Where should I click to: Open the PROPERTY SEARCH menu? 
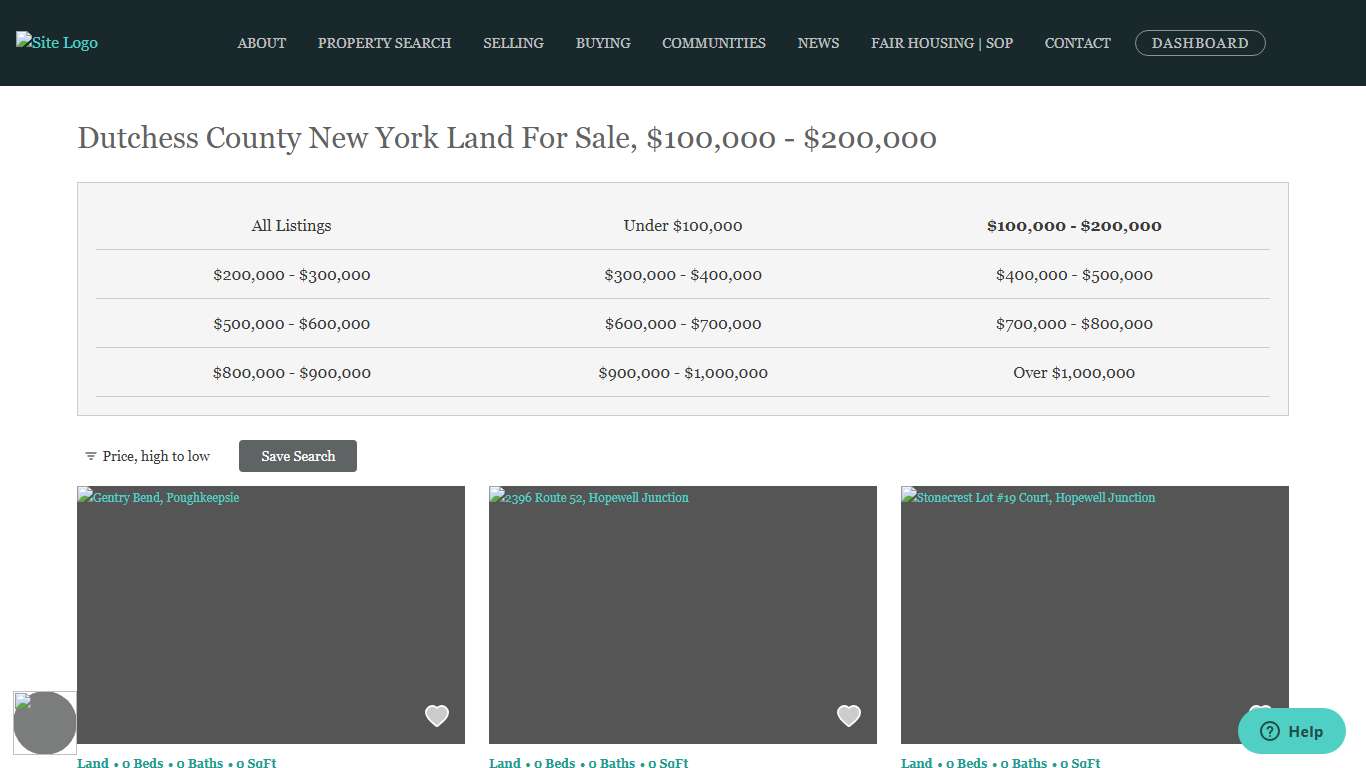[384, 43]
